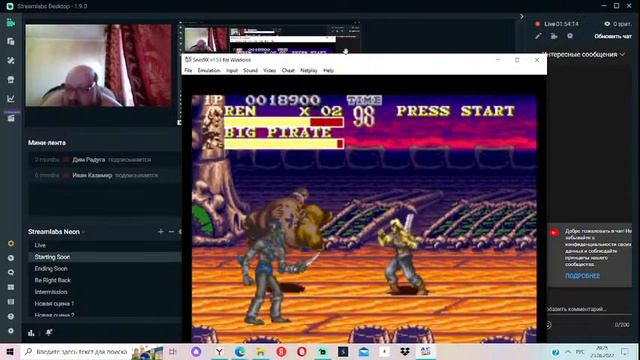Click Обновить чат link
The image size is (640, 360).
point(613,36)
